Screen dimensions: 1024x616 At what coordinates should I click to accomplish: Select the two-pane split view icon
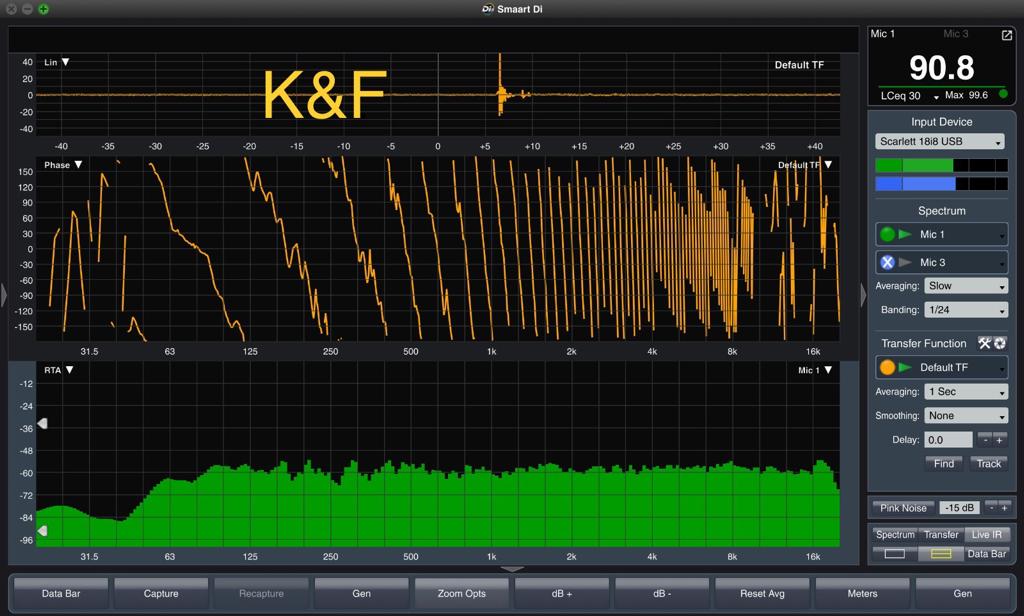pos(941,553)
